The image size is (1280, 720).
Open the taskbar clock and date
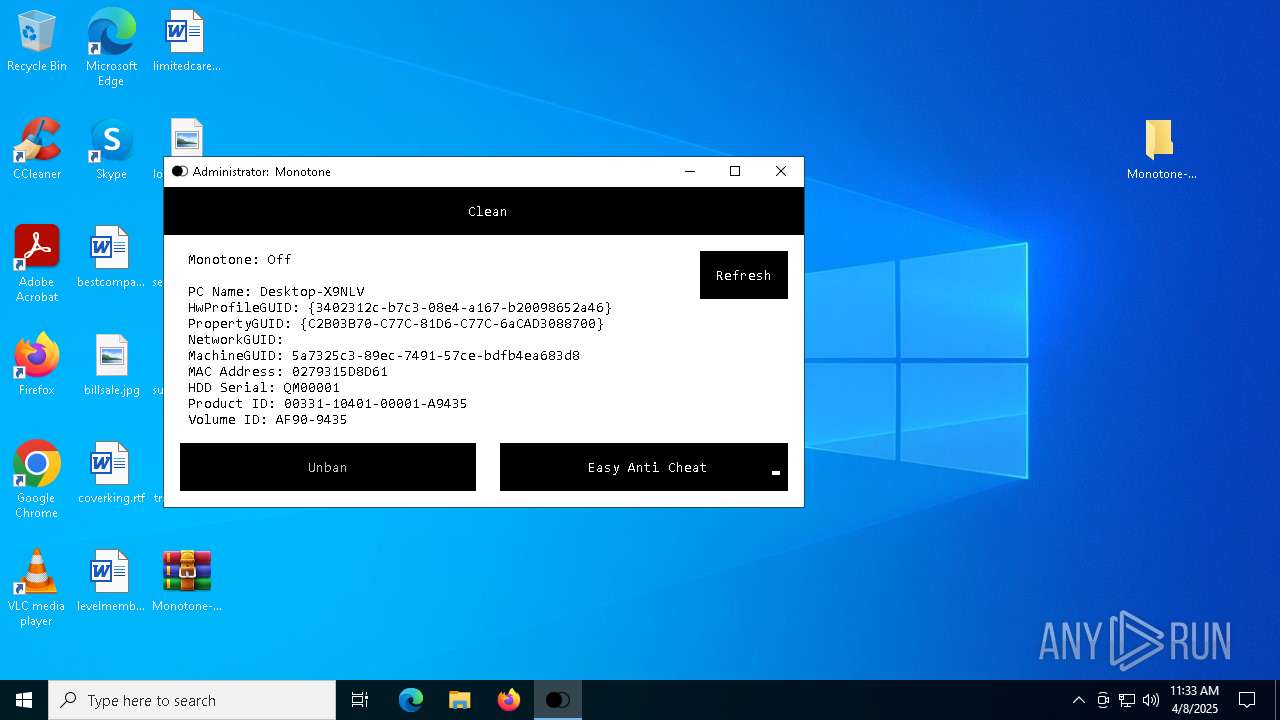(1194, 700)
